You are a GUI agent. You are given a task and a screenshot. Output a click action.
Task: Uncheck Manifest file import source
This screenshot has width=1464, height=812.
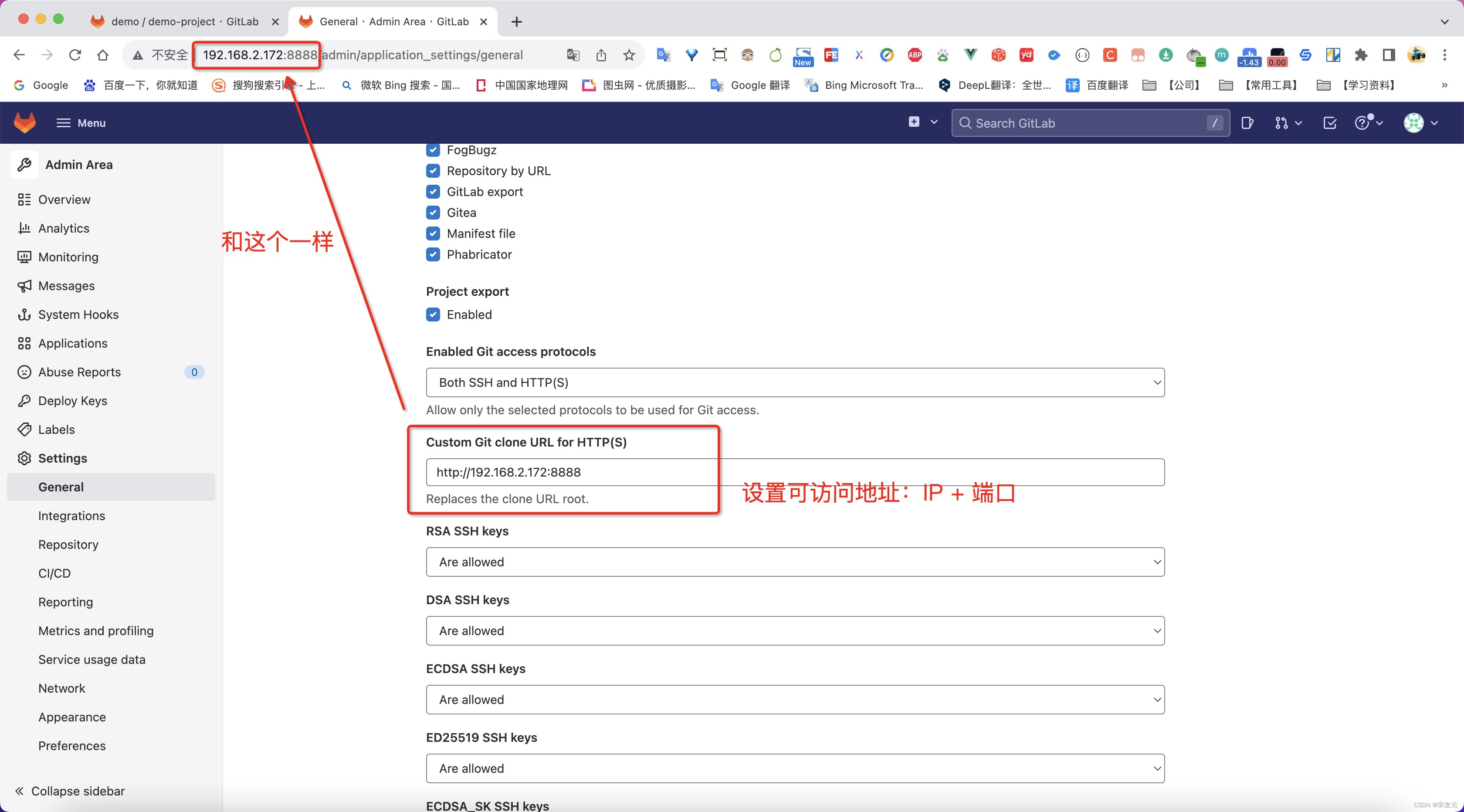click(433, 233)
